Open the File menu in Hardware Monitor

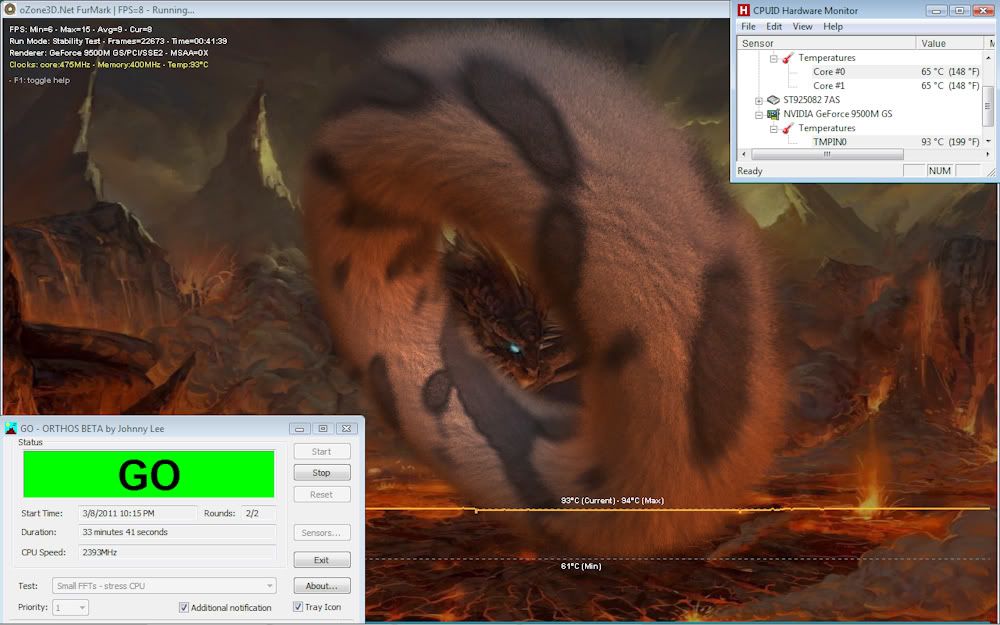pos(748,27)
